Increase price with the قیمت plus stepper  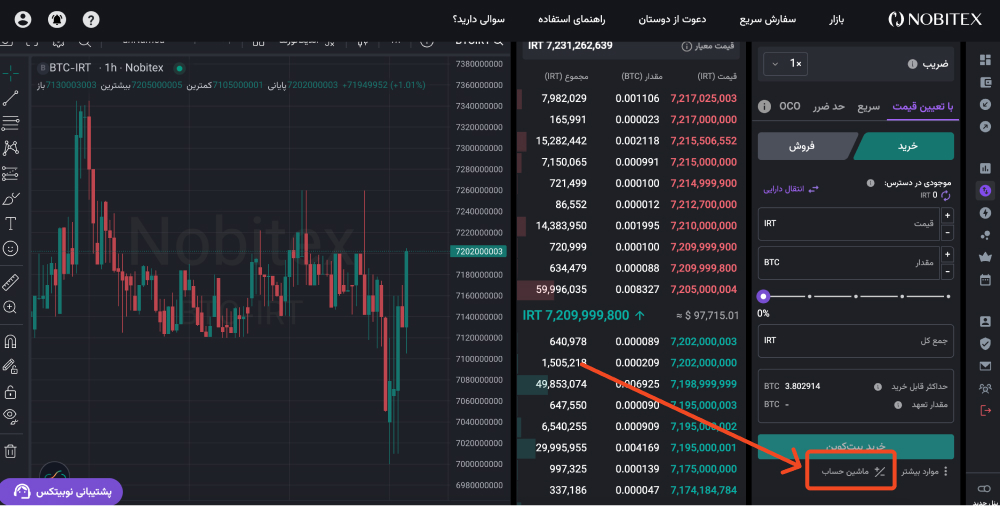point(948,216)
